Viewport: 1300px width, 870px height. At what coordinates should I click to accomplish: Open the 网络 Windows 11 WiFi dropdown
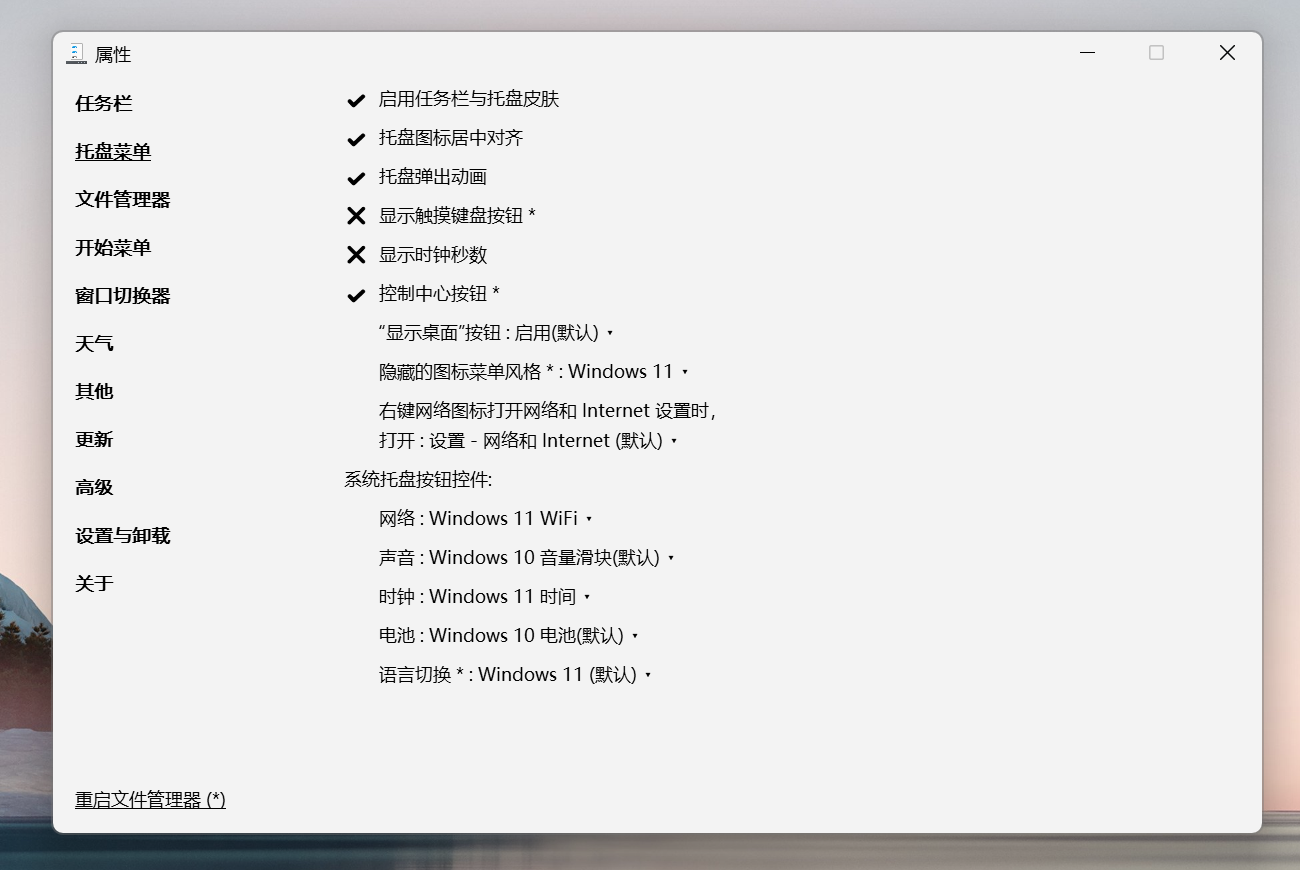pos(485,519)
